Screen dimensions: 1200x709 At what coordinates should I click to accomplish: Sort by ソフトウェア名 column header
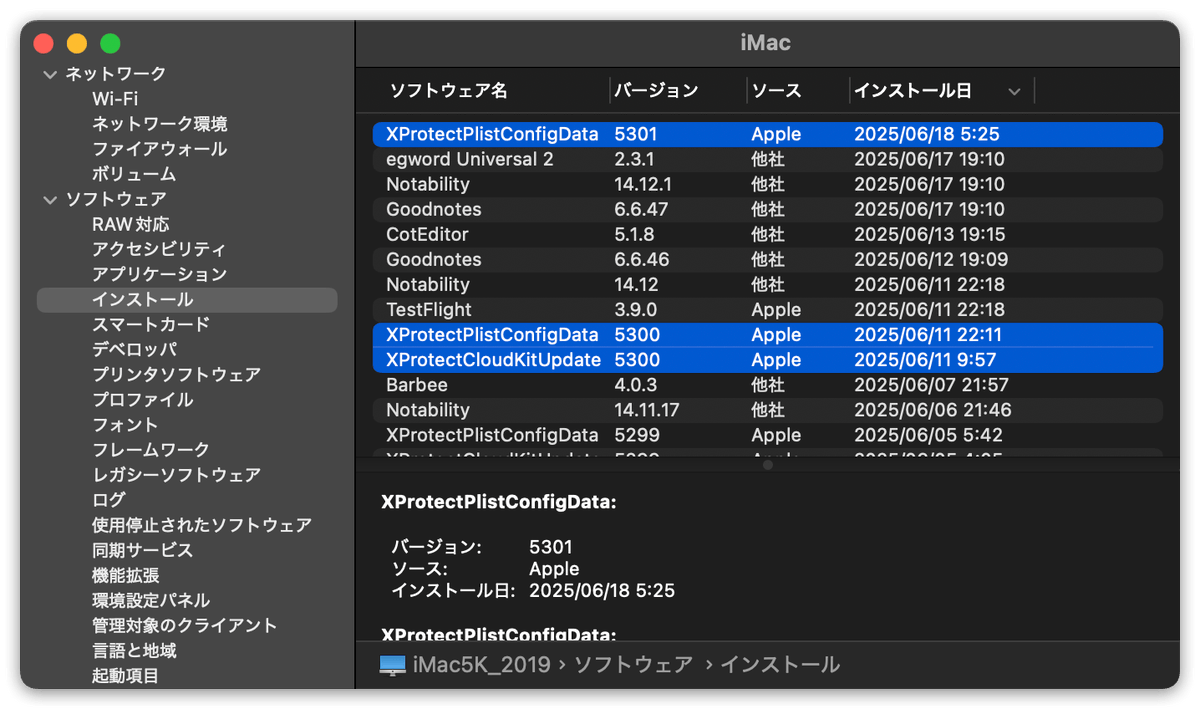[448, 91]
